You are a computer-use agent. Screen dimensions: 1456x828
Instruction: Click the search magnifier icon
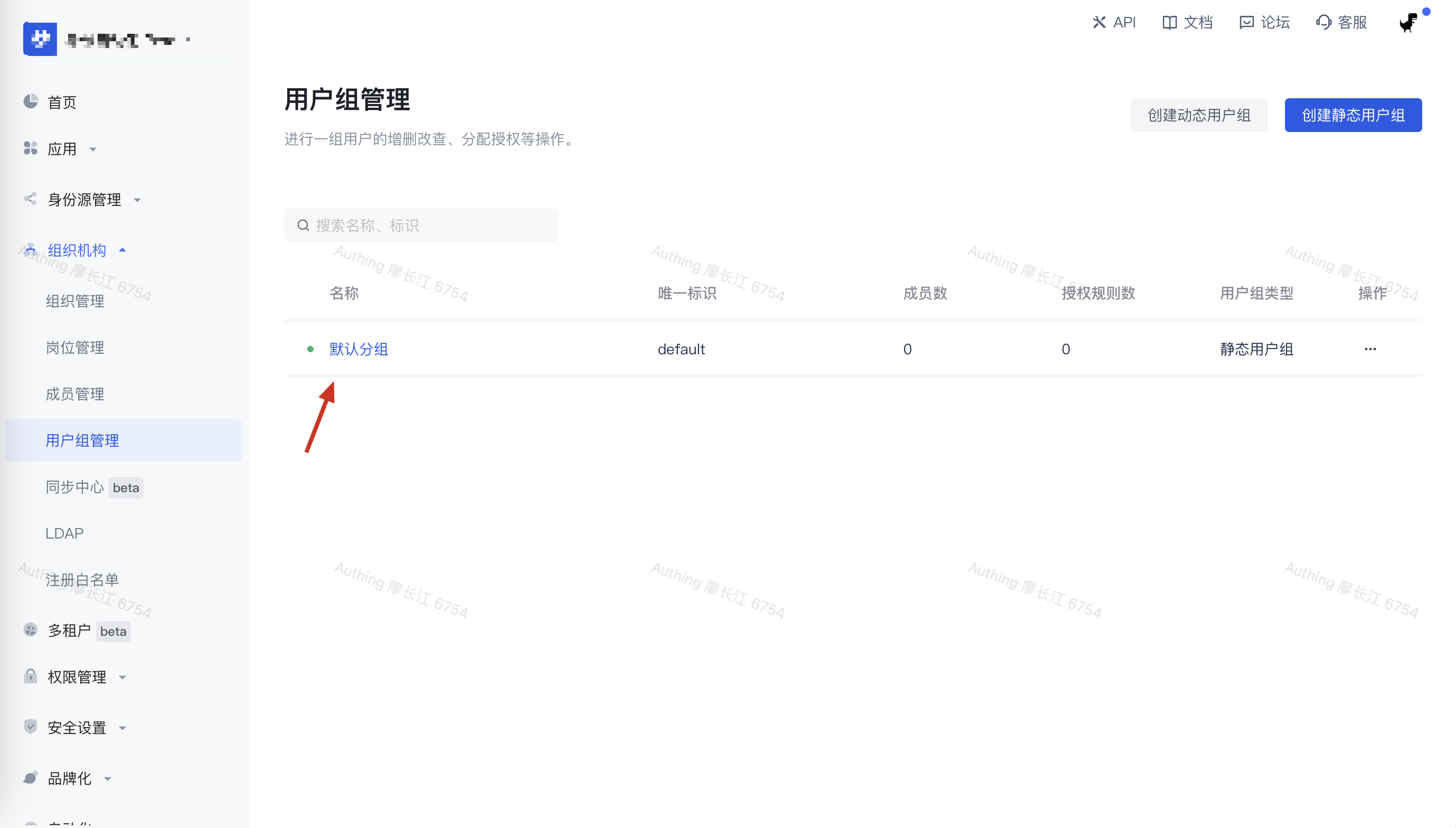pos(304,226)
